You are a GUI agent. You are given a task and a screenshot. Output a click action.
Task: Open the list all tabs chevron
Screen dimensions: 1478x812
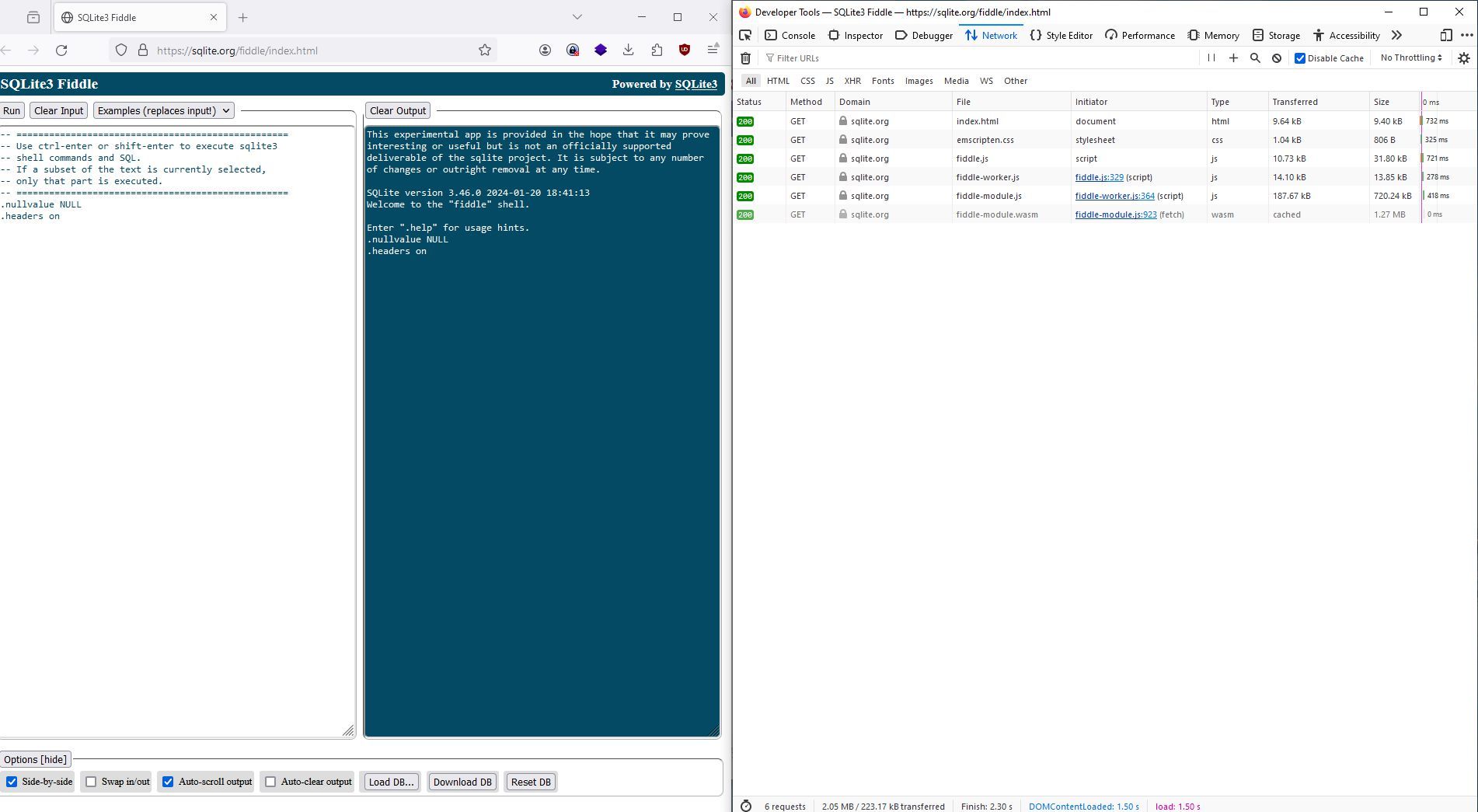pyautogui.click(x=577, y=17)
